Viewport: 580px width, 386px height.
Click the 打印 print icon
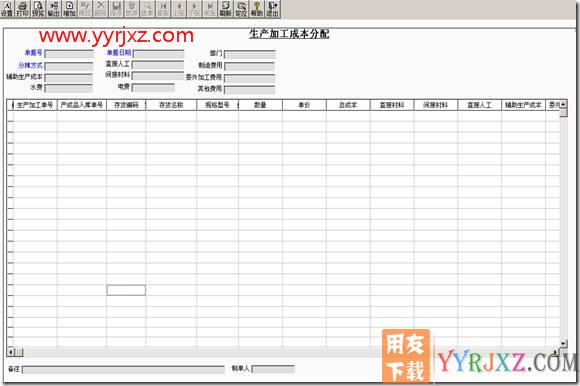click(x=23, y=9)
